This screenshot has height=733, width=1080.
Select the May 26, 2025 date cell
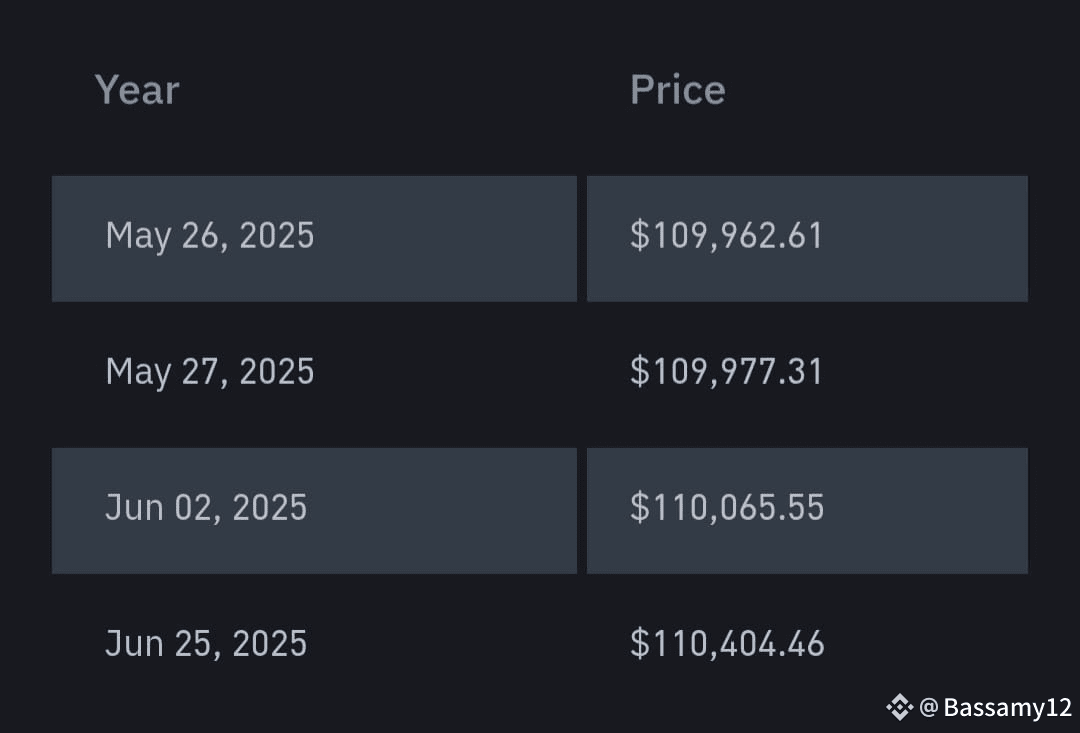[x=314, y=238]
